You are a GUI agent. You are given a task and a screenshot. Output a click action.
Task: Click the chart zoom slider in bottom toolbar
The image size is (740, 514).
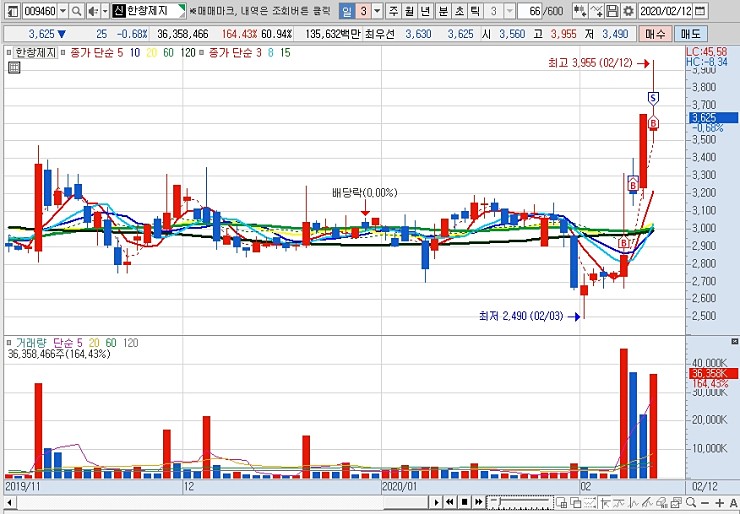[519, 502]
